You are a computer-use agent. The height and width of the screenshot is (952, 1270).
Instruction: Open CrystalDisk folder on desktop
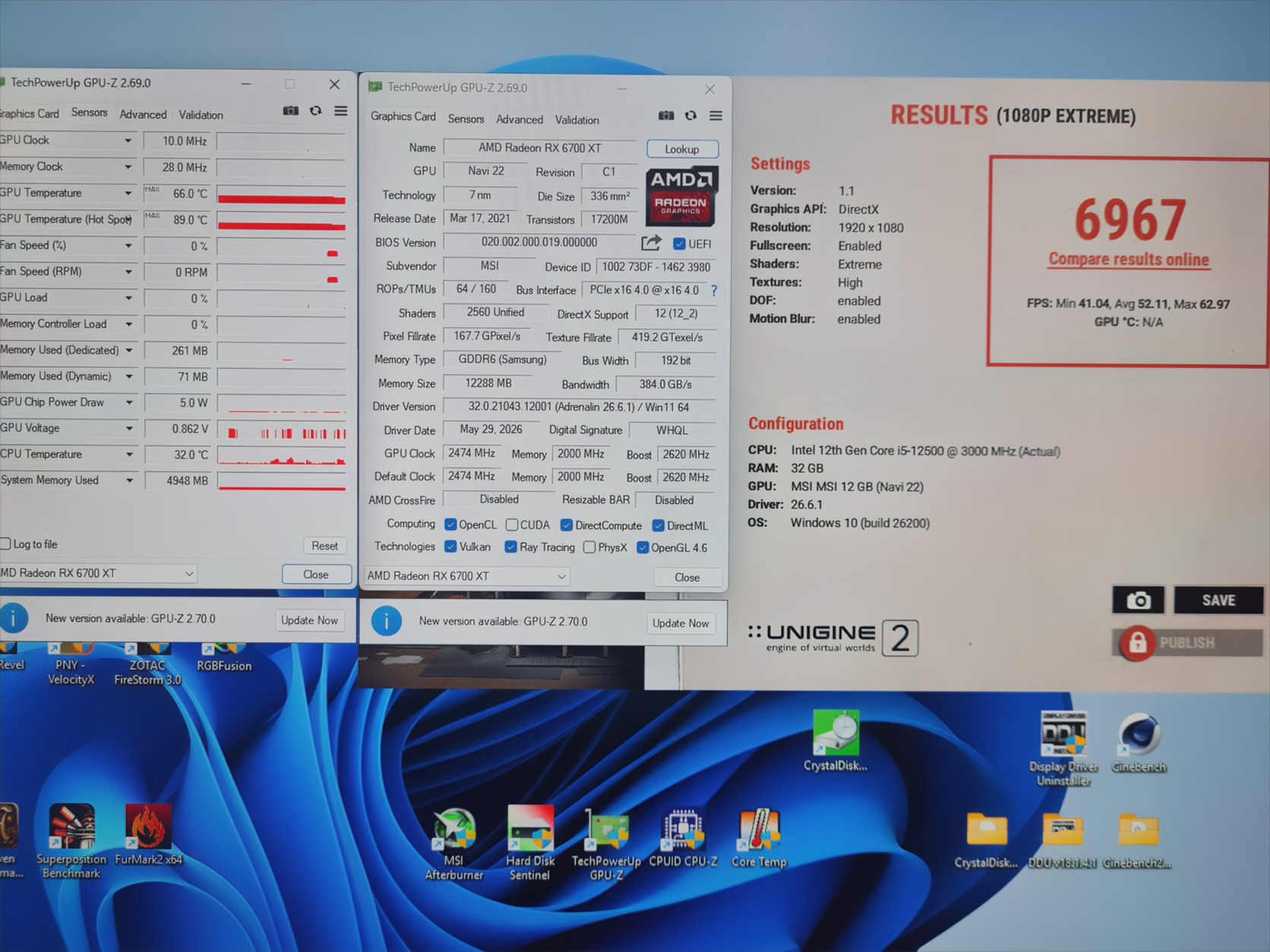(x=986, y=840)
